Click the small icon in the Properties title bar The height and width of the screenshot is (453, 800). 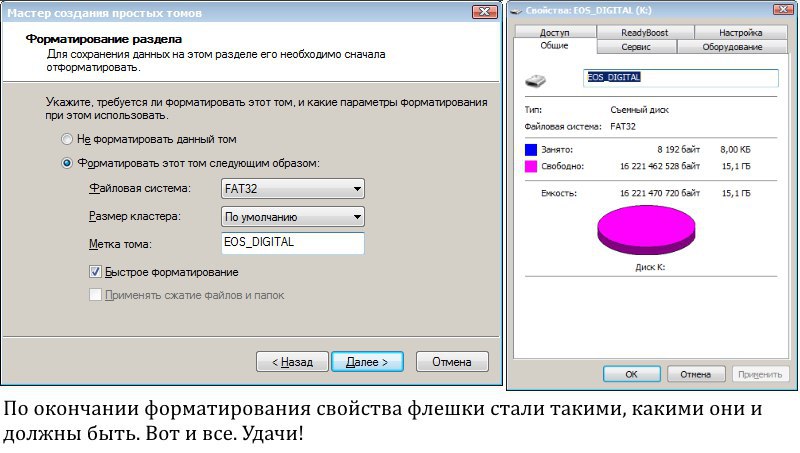tap(517, 10)
